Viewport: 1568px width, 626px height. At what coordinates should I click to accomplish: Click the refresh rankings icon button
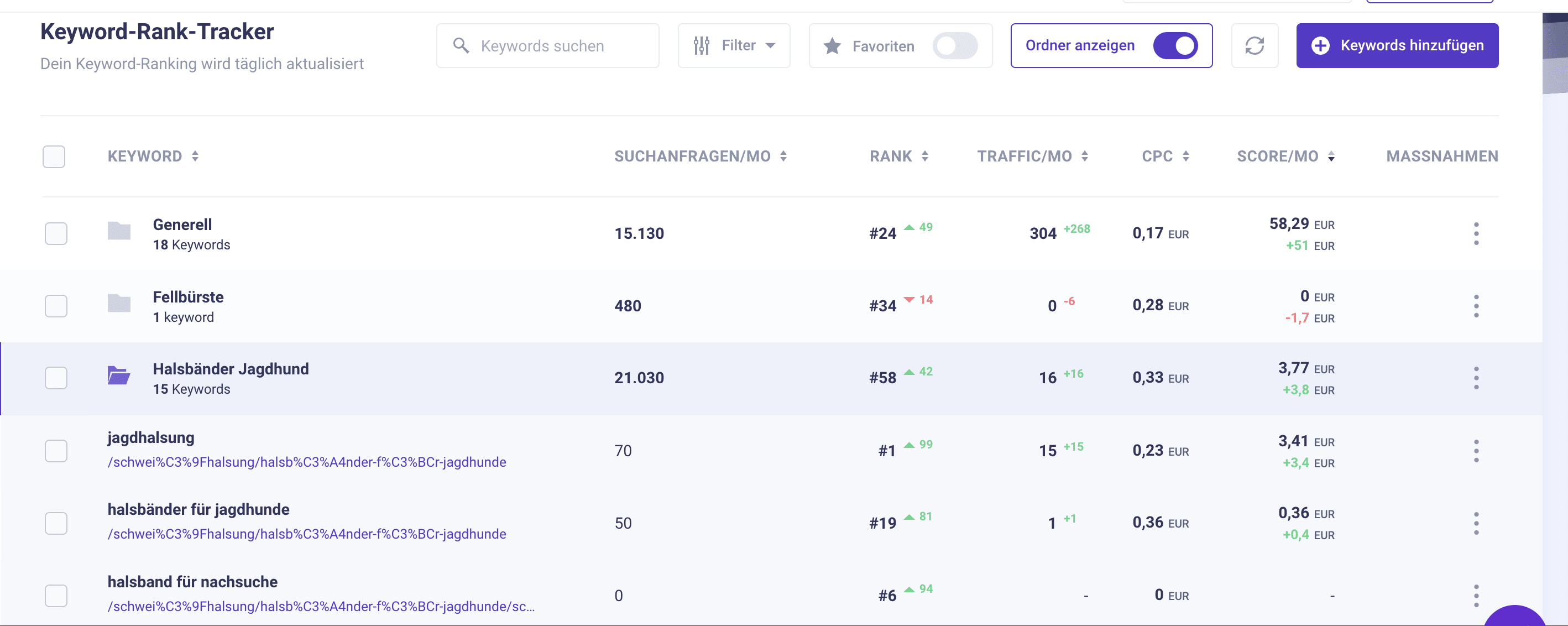pyautogui.click(x=1255, y=46)
